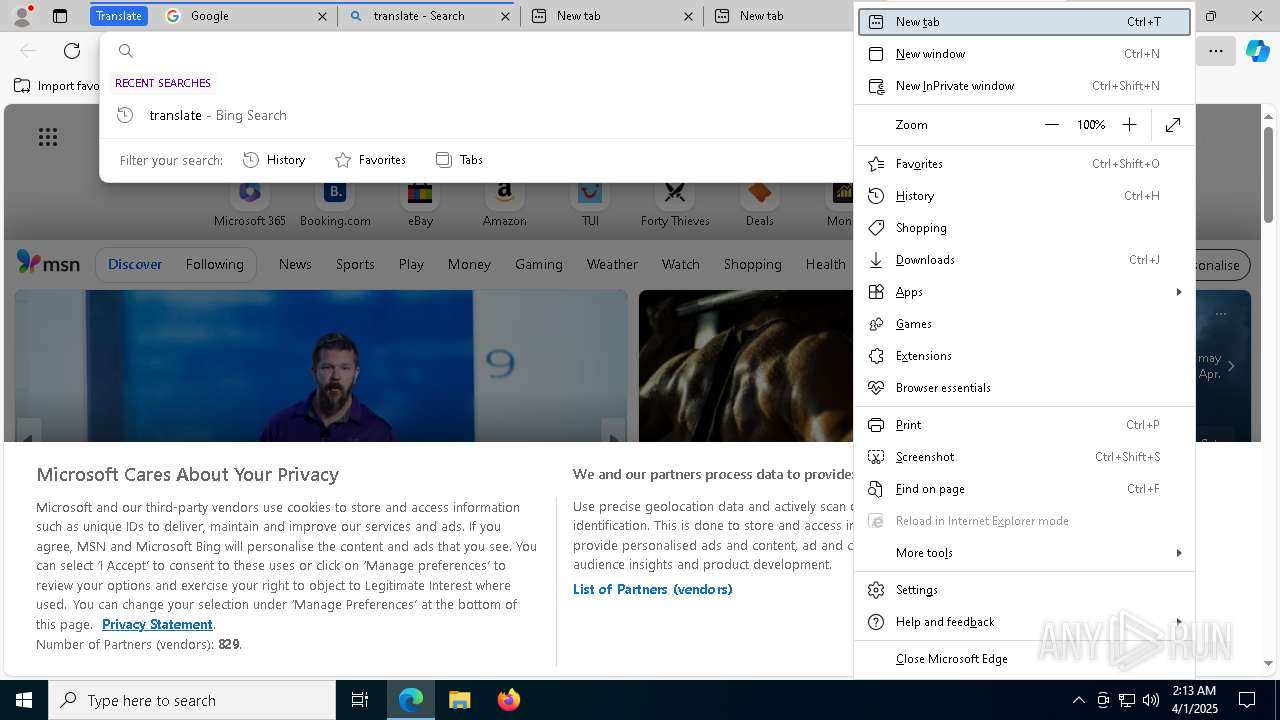Open Settings from the Edge menu
The image size is (1280, 720).
[x=1024, y=590]
